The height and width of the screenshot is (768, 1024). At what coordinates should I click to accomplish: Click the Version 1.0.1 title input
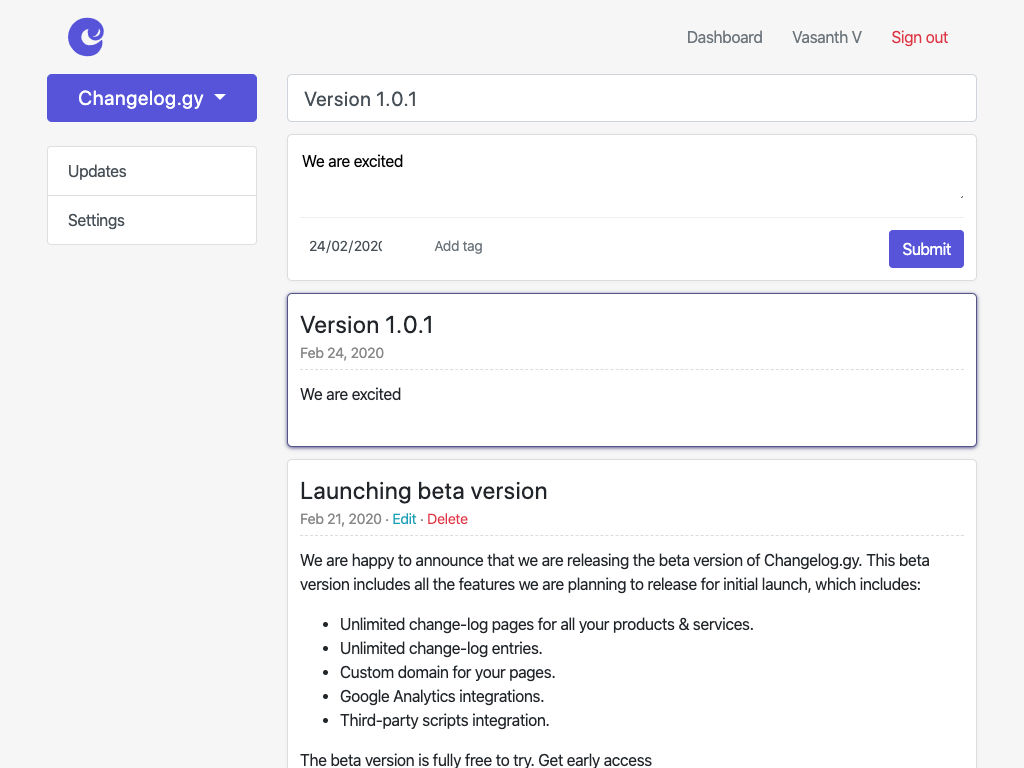pyautogui.click(x=631, y=98)
